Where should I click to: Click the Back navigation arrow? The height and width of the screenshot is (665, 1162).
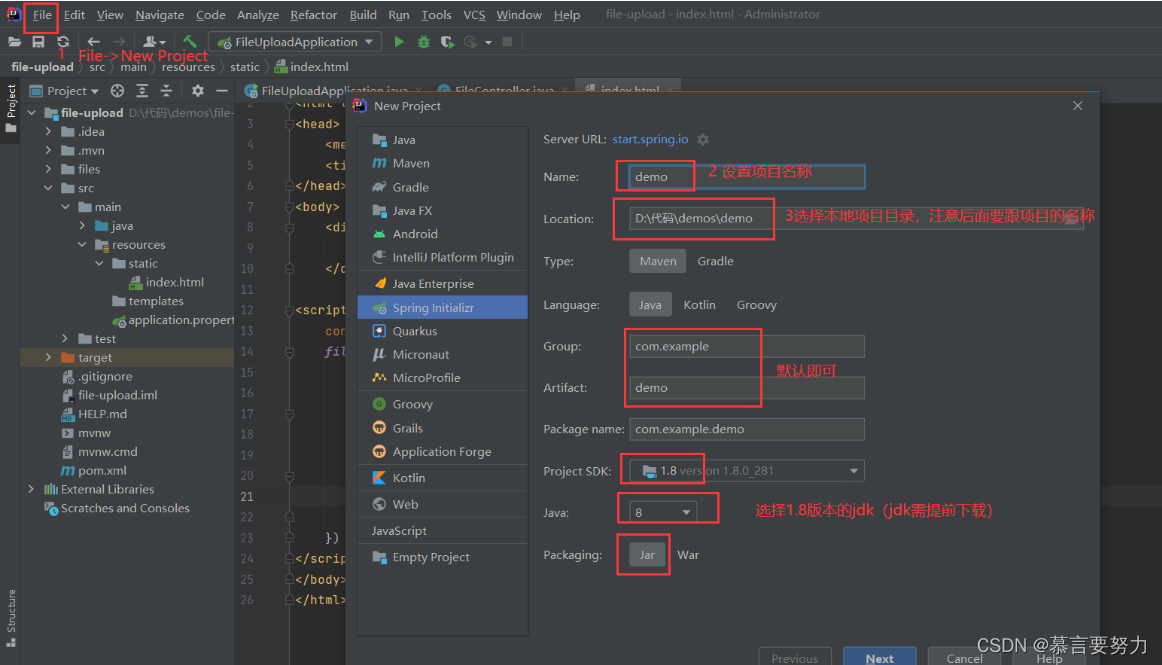coord(93,42)
